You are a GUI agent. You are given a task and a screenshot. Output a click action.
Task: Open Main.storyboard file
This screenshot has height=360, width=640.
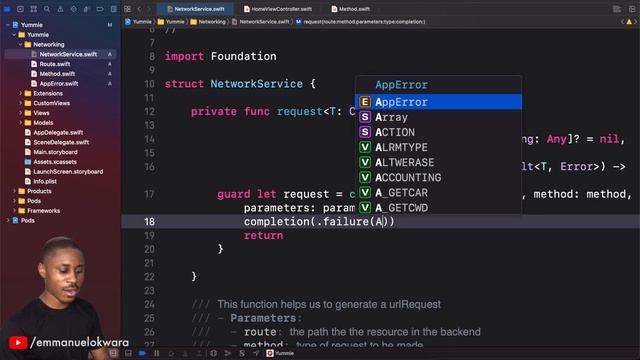click(x=51, y=152)
